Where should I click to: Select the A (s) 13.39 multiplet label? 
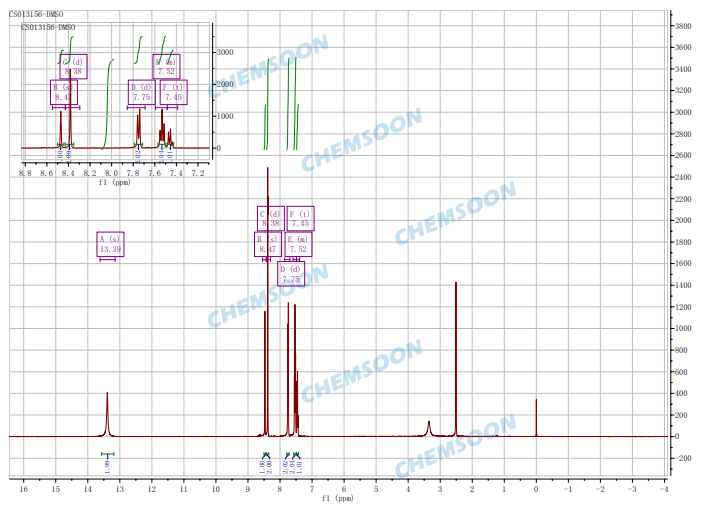pyautogui.click(x=110, y=244)
